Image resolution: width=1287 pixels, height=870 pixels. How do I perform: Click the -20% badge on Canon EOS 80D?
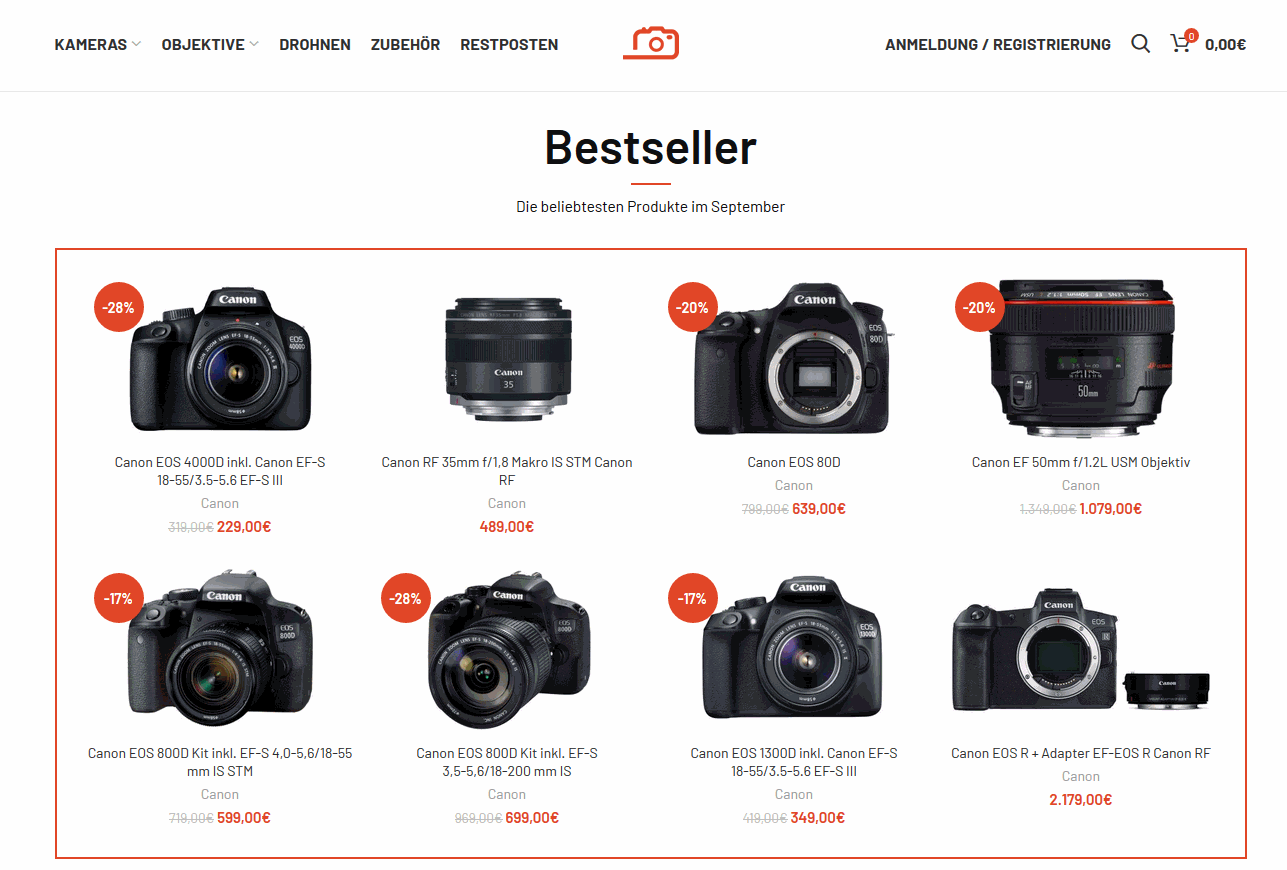click(692, 307)
